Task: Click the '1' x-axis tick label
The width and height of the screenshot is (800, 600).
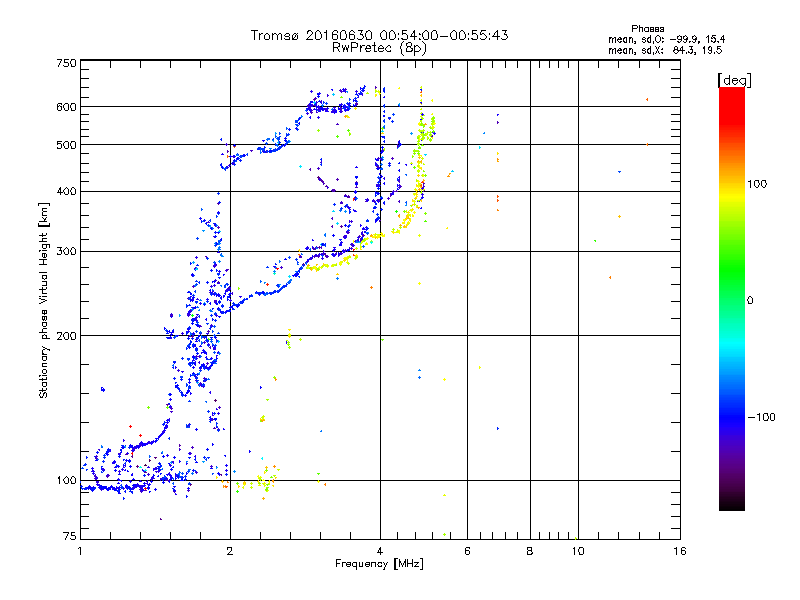Action: 80,551
